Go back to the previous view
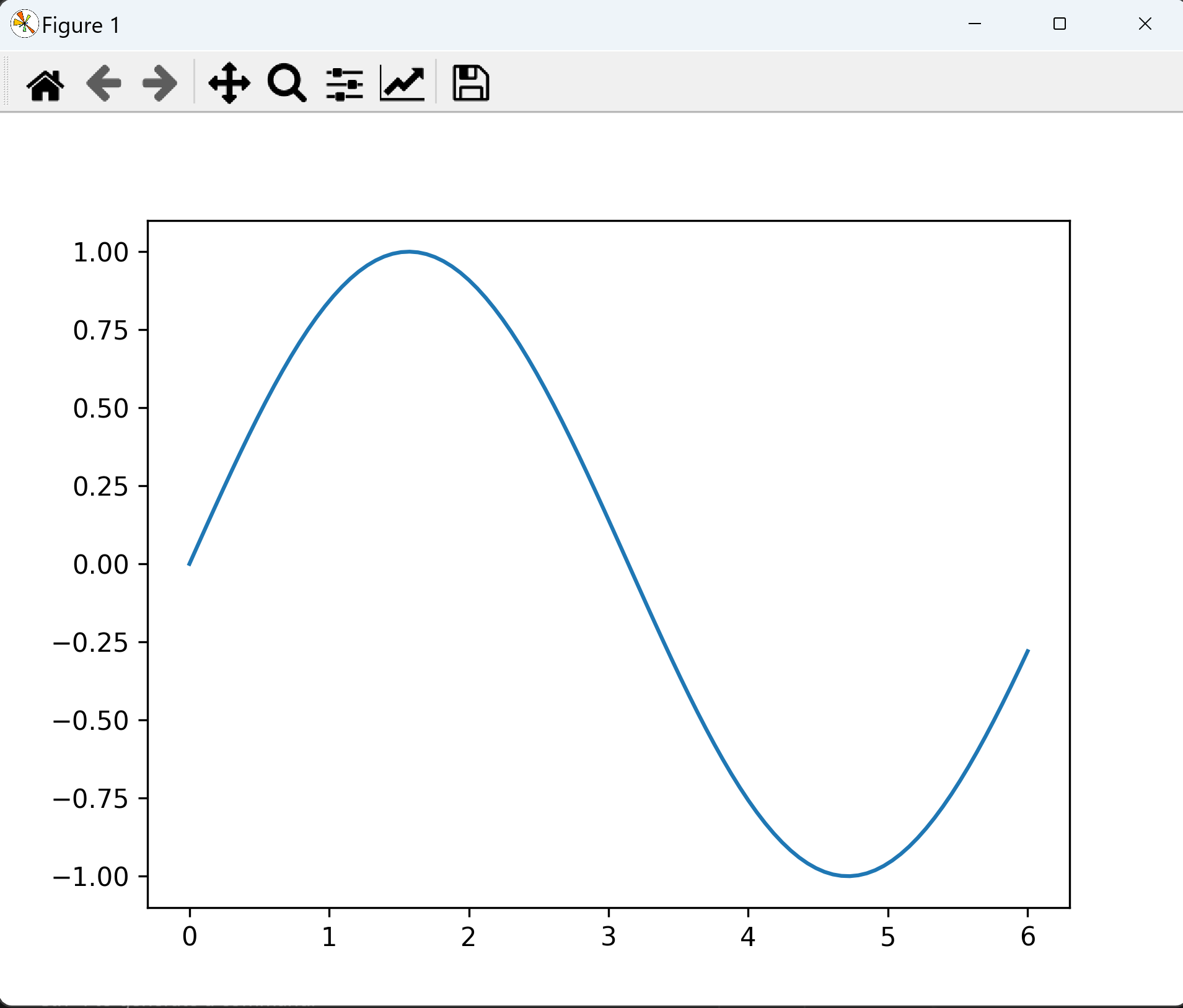This screenshot has width=1183, height=1008. coord(103,84)
